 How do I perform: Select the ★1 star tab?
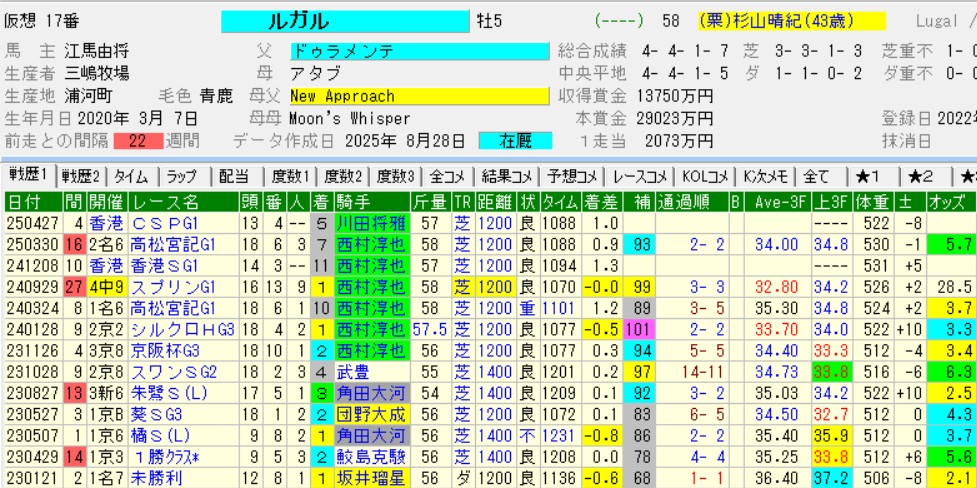(867, 176)
